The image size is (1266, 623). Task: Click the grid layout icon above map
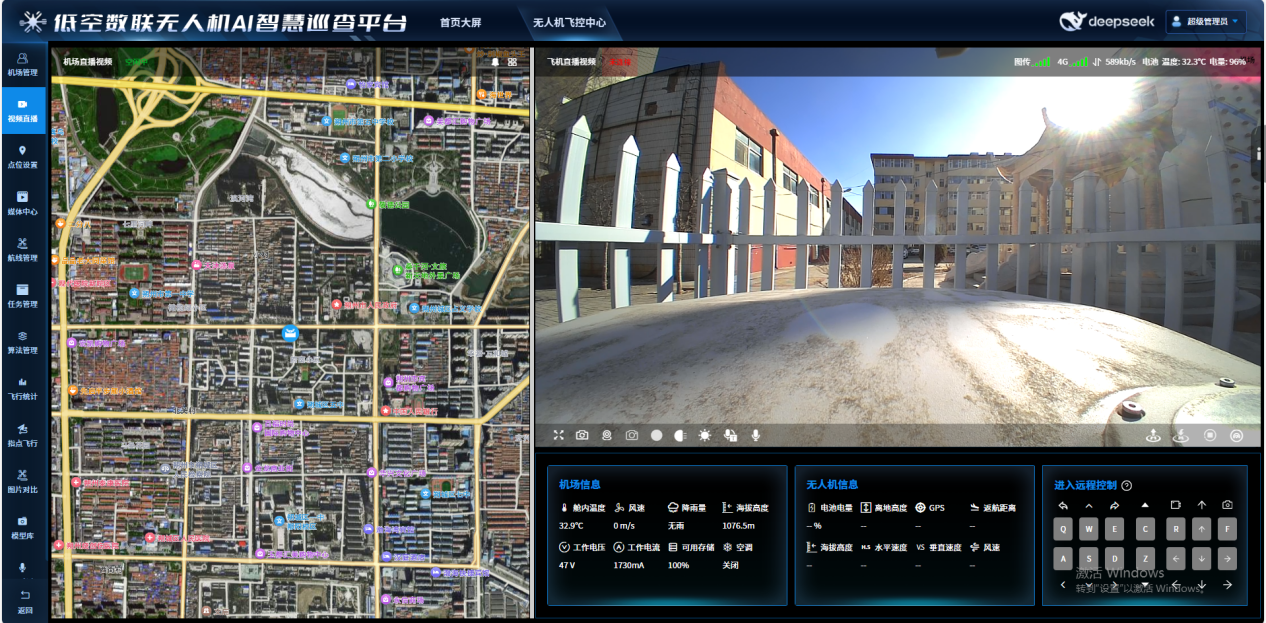click(512, 62)
